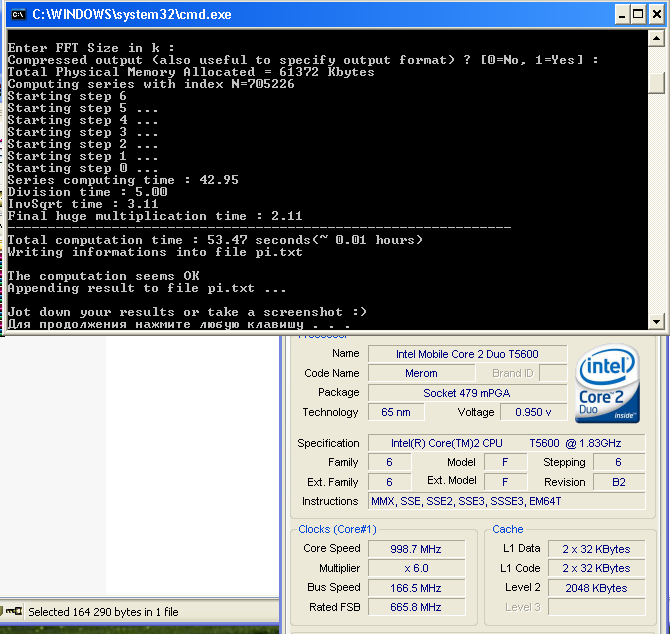This screenshot has height=634, width=670.
Task: Click the Intel Core 2 Duo logo
Action: pyautogui.click(x=607, y=383)
